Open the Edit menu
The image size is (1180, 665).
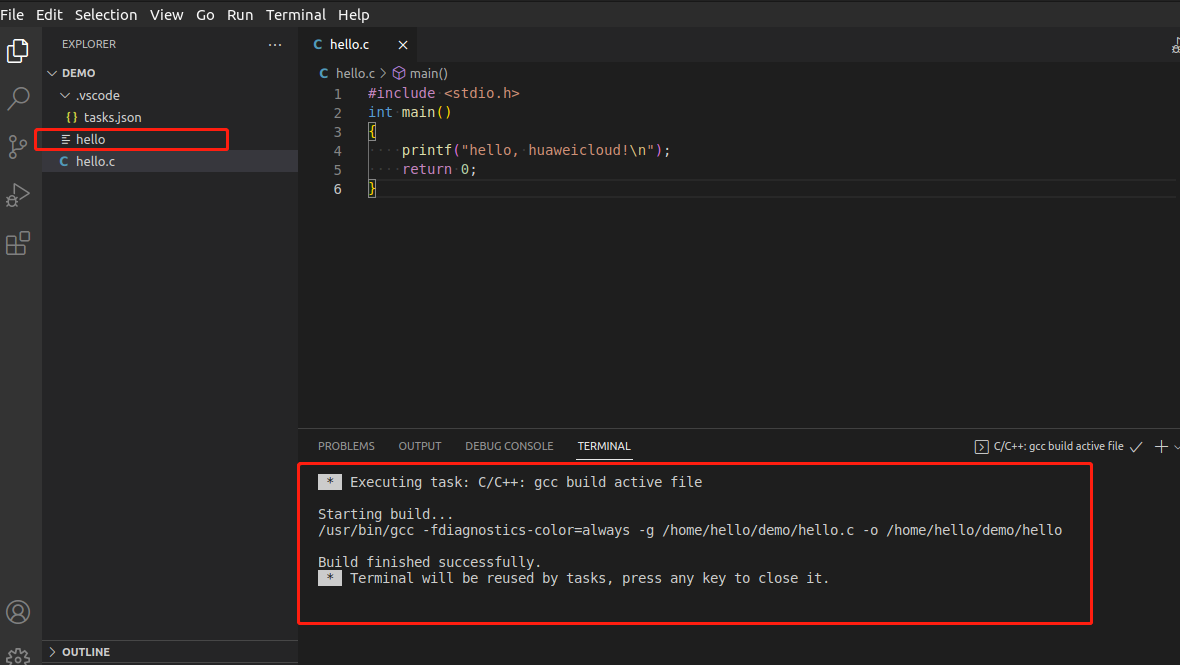point(49,14)
